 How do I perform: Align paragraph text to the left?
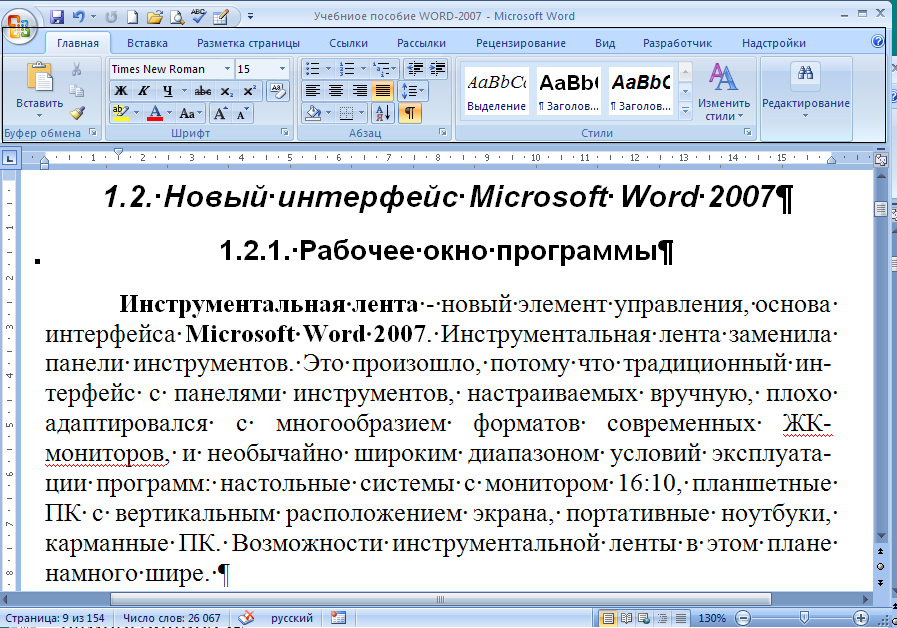click(312, 91)
